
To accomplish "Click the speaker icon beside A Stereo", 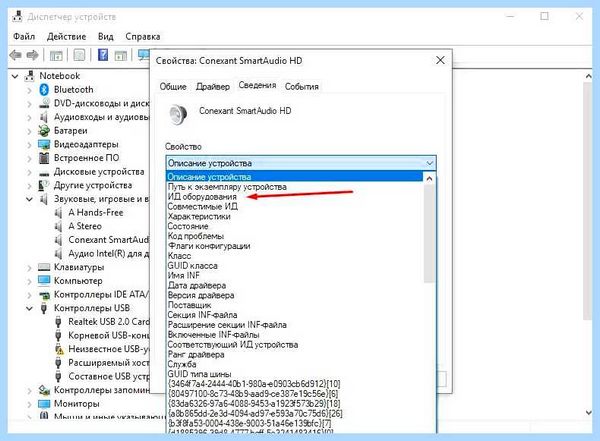I will [59, 226].
